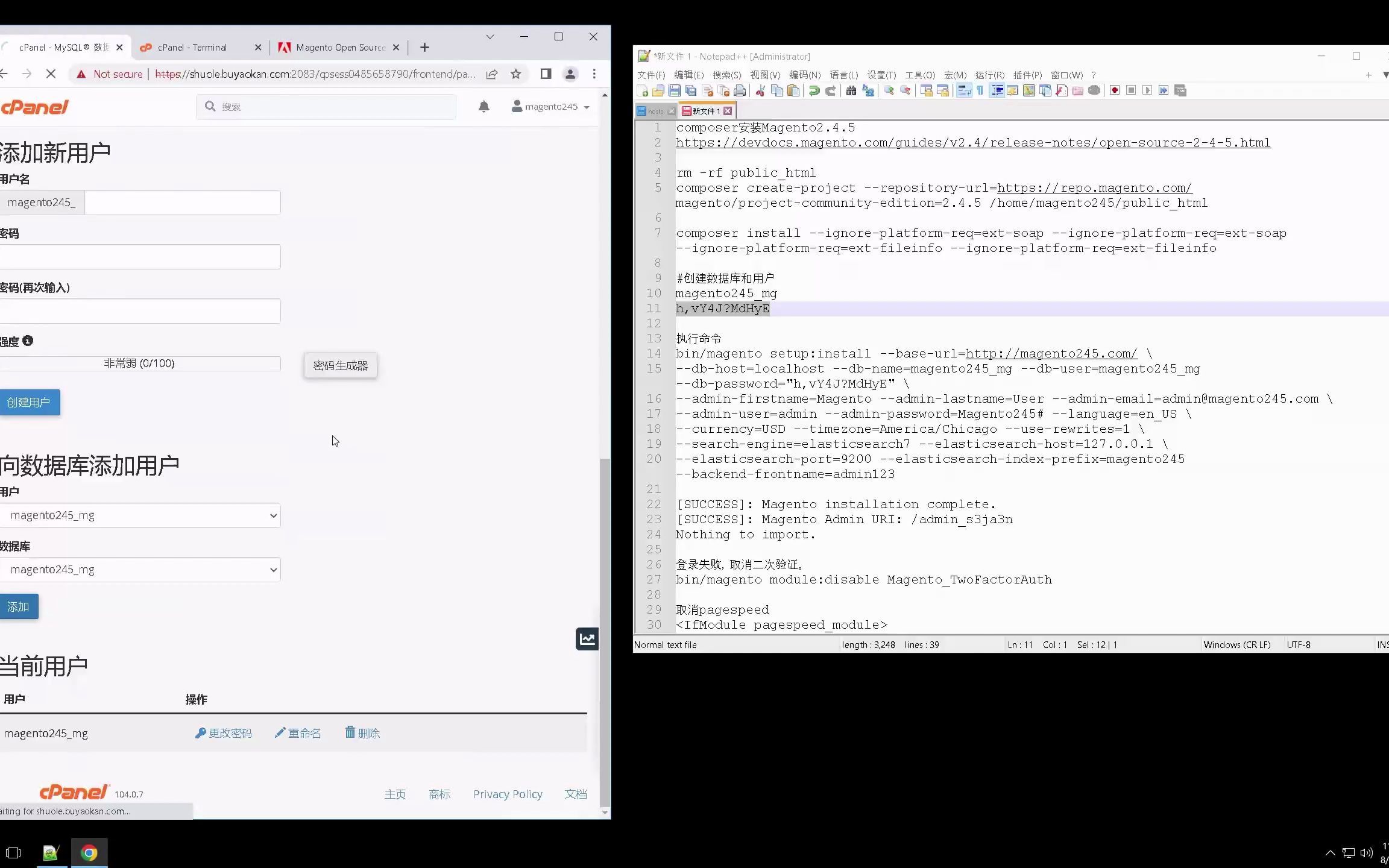The image size is (1389, 868).
Task: Click the 用户名 input field after magento245_
Action: pyautogui.click(x=183, y=203)
